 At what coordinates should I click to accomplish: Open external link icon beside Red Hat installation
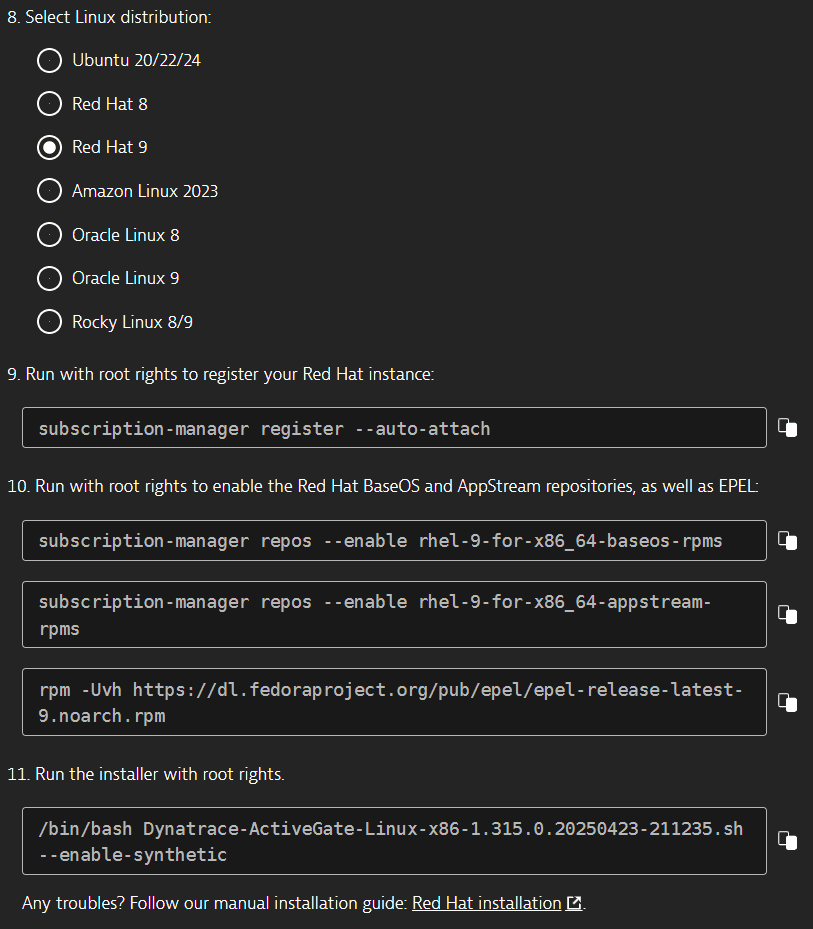[x=574, y=903]
